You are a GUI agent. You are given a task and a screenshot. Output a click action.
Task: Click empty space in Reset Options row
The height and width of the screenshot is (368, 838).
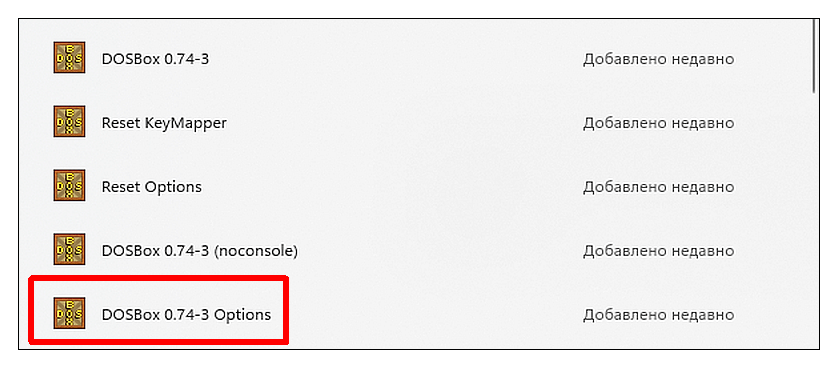390,187
